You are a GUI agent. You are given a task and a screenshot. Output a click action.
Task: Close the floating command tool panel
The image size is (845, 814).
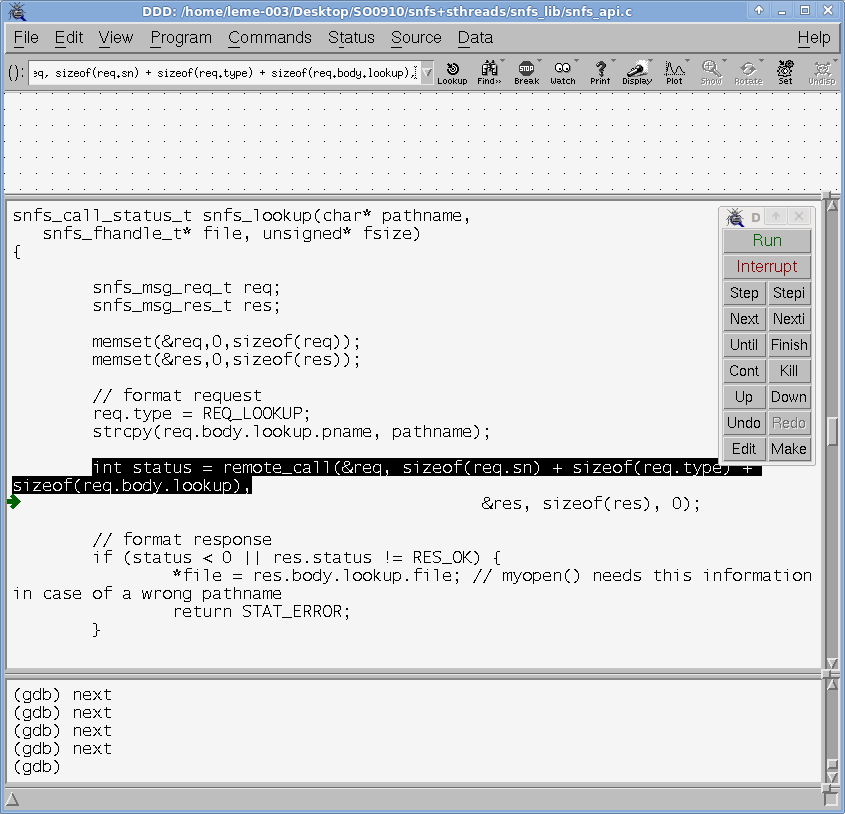799,217
